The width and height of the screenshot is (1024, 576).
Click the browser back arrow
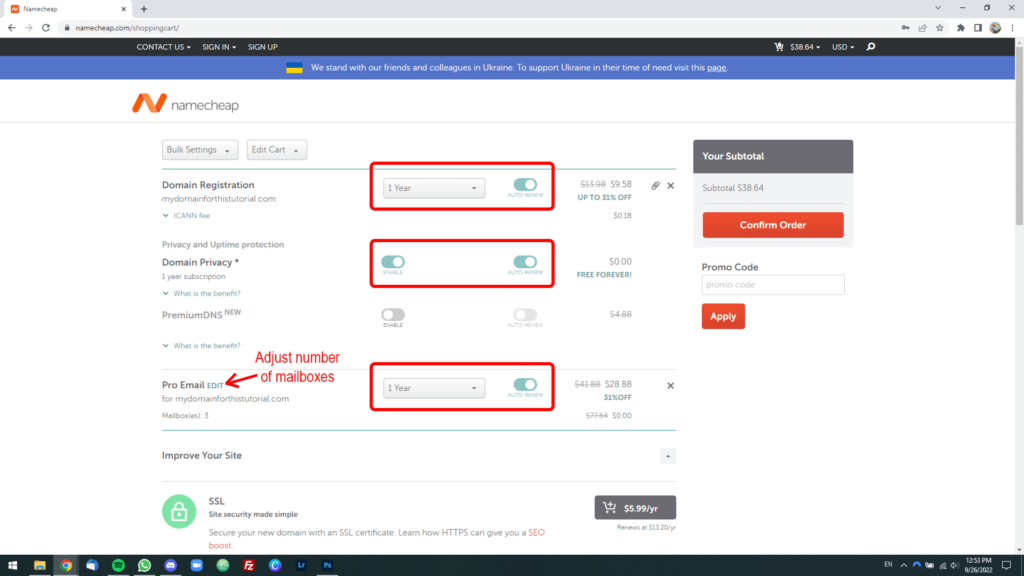pyautogui.click(x=12, y=27)
